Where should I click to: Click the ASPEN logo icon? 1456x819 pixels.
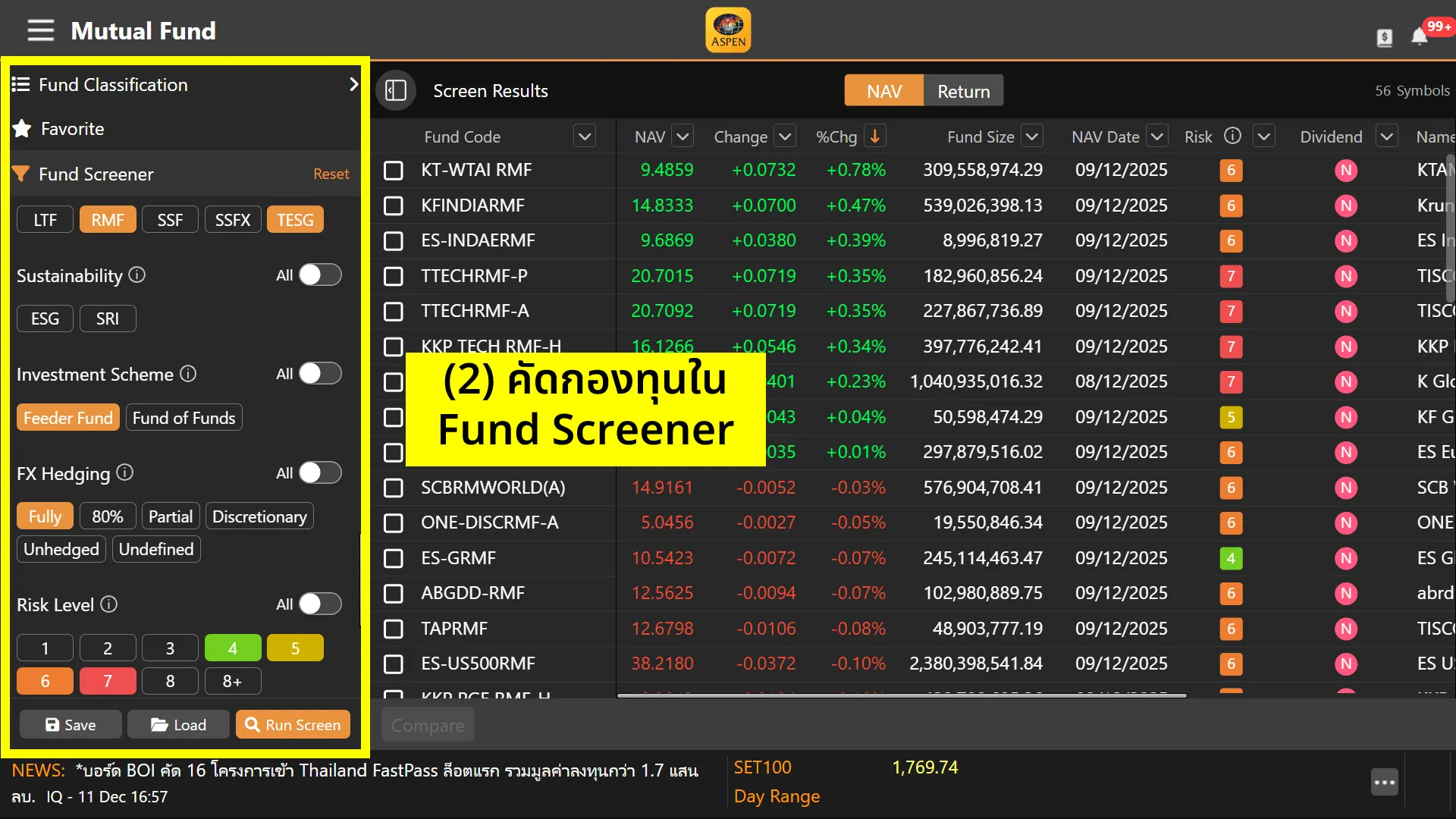(x=728, y=30)
